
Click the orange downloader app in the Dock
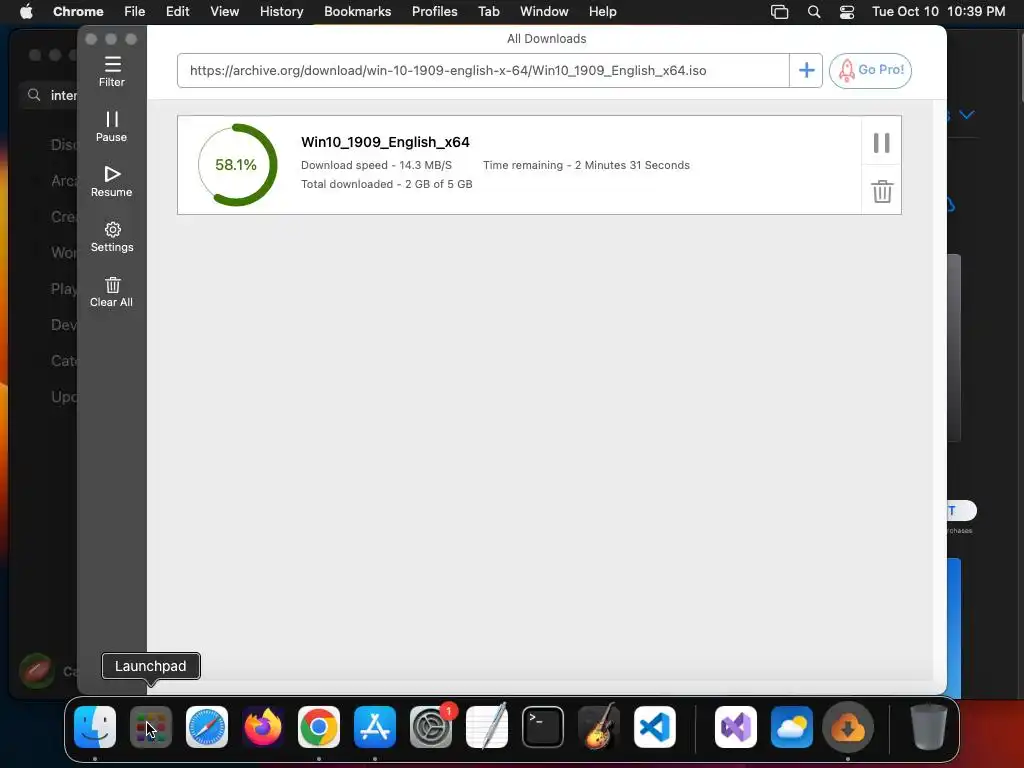pos(848,727)
